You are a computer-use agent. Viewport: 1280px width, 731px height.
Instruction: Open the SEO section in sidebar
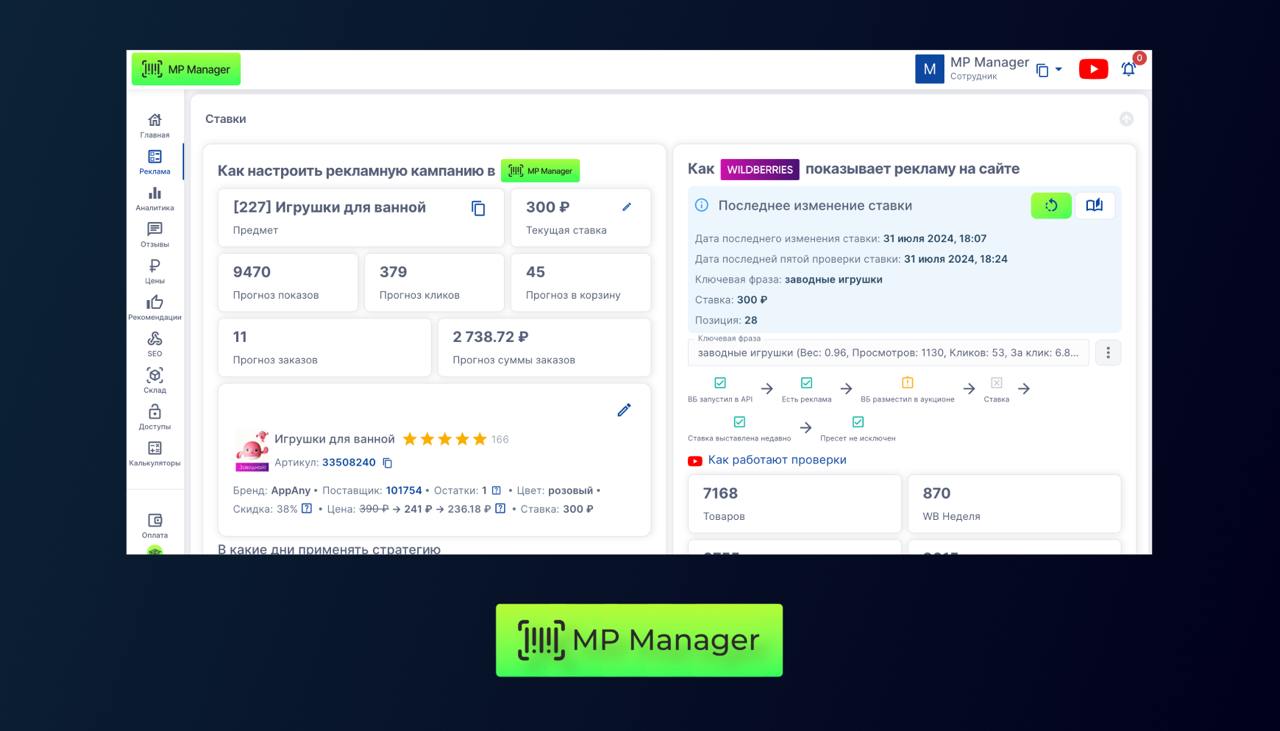(154, 344)
